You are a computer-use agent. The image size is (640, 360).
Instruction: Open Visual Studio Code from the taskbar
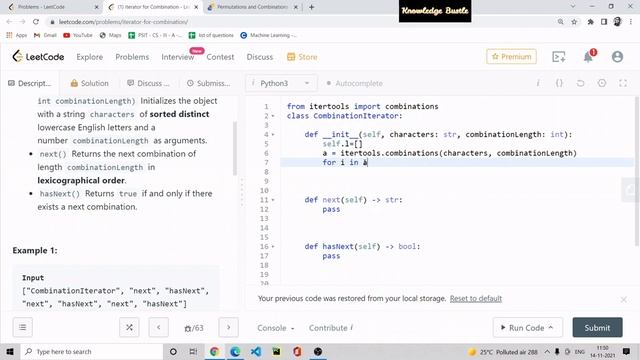point(256,351)
